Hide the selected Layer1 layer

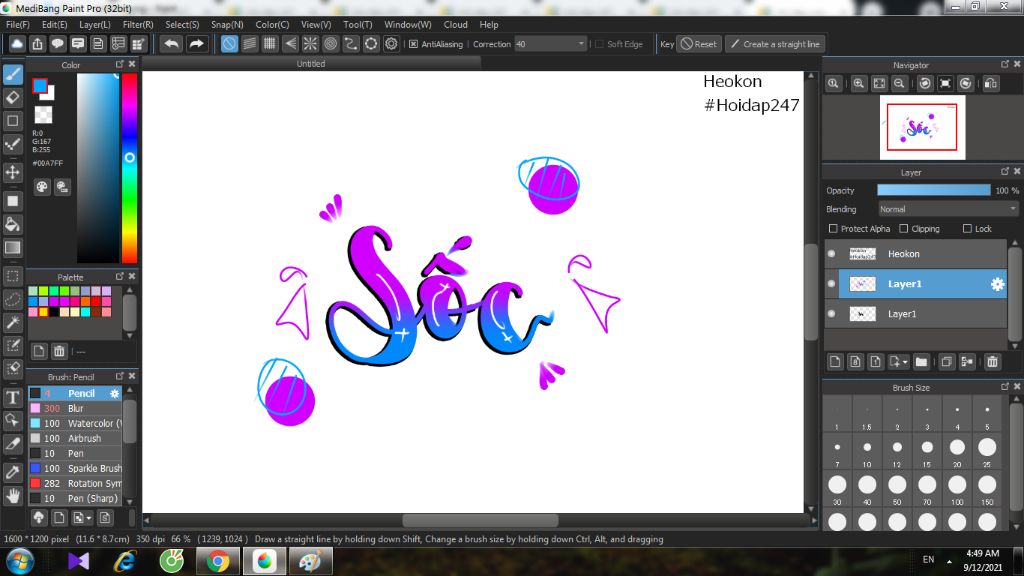click(x=831, y=283)
